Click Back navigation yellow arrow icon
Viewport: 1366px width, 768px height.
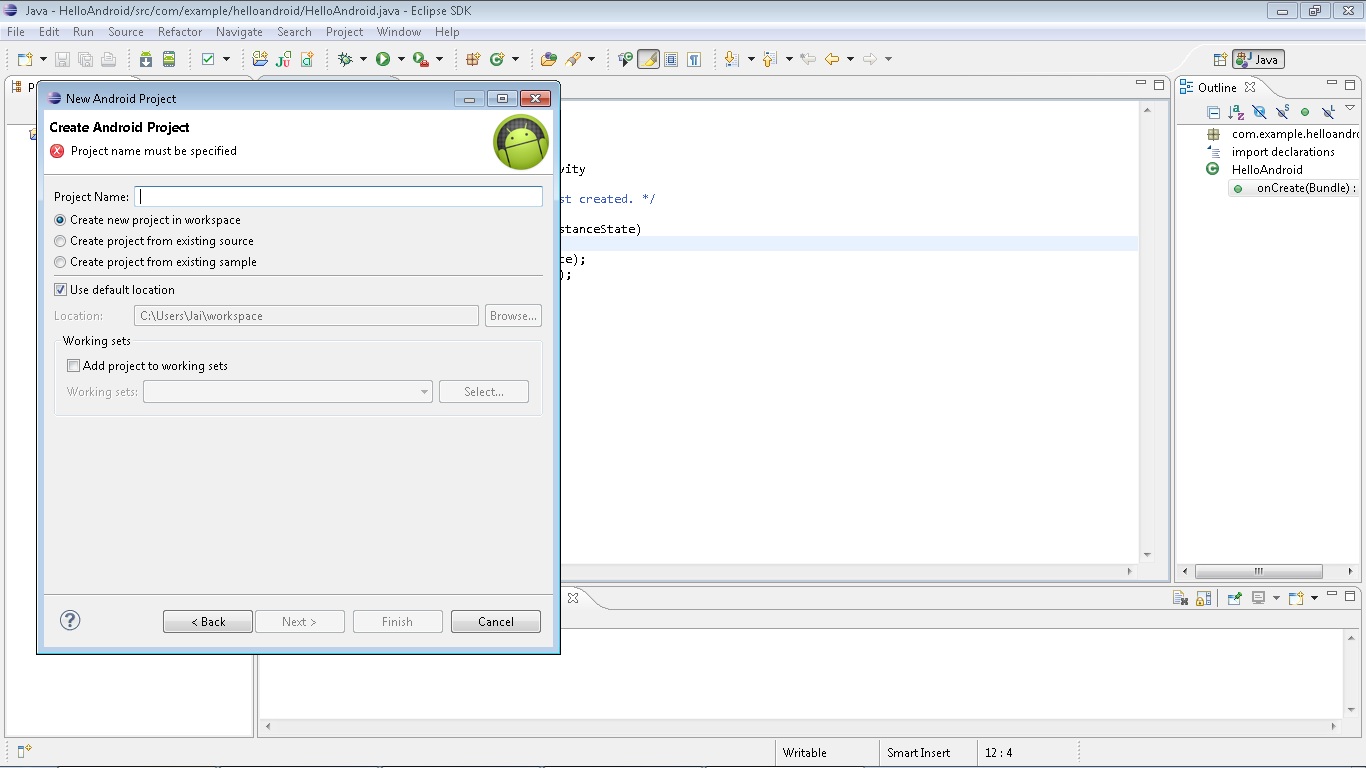coord(832,59)
